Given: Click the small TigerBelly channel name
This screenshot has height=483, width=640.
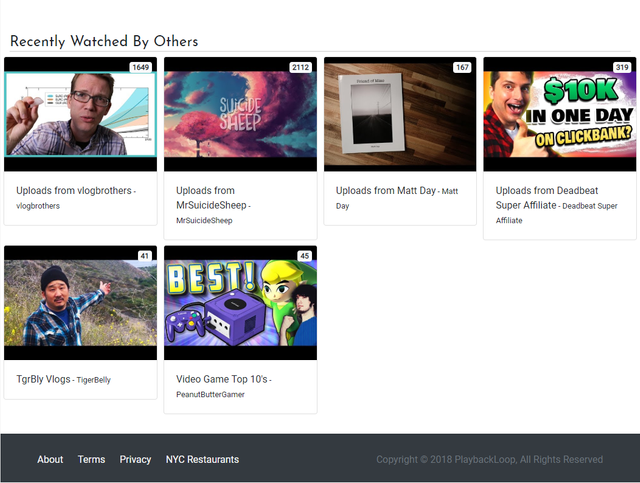Looking at the screenshot, I should click(x=93, y=380).
